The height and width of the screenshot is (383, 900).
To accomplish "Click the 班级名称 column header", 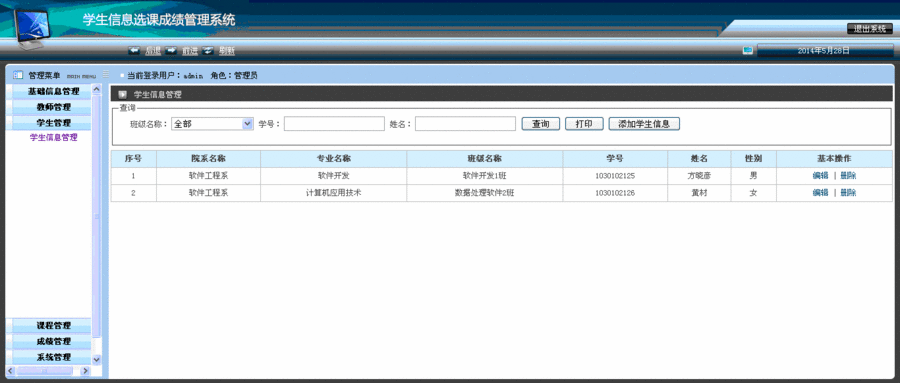I will pos(485,158).
